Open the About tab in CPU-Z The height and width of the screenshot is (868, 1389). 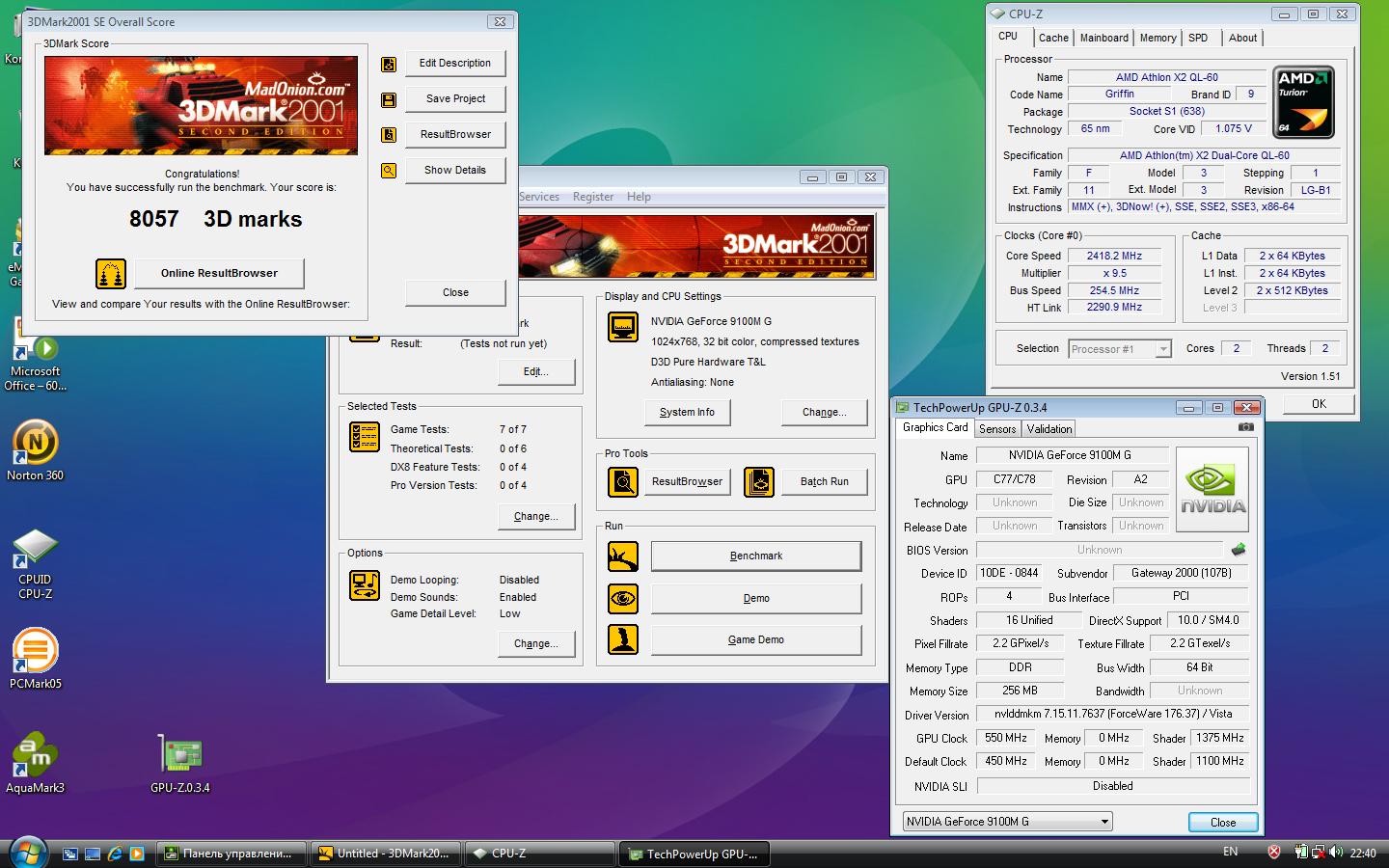click(1242, 38)
